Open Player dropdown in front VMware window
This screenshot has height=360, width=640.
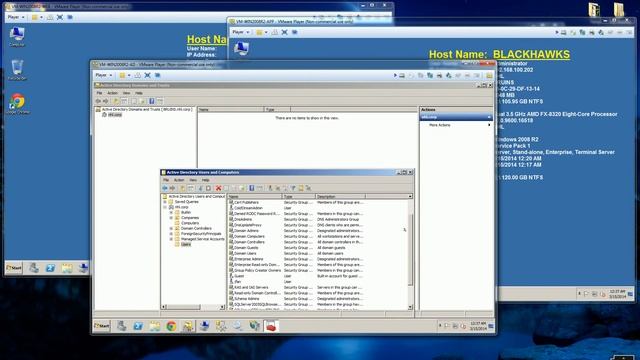pos(104,75)
